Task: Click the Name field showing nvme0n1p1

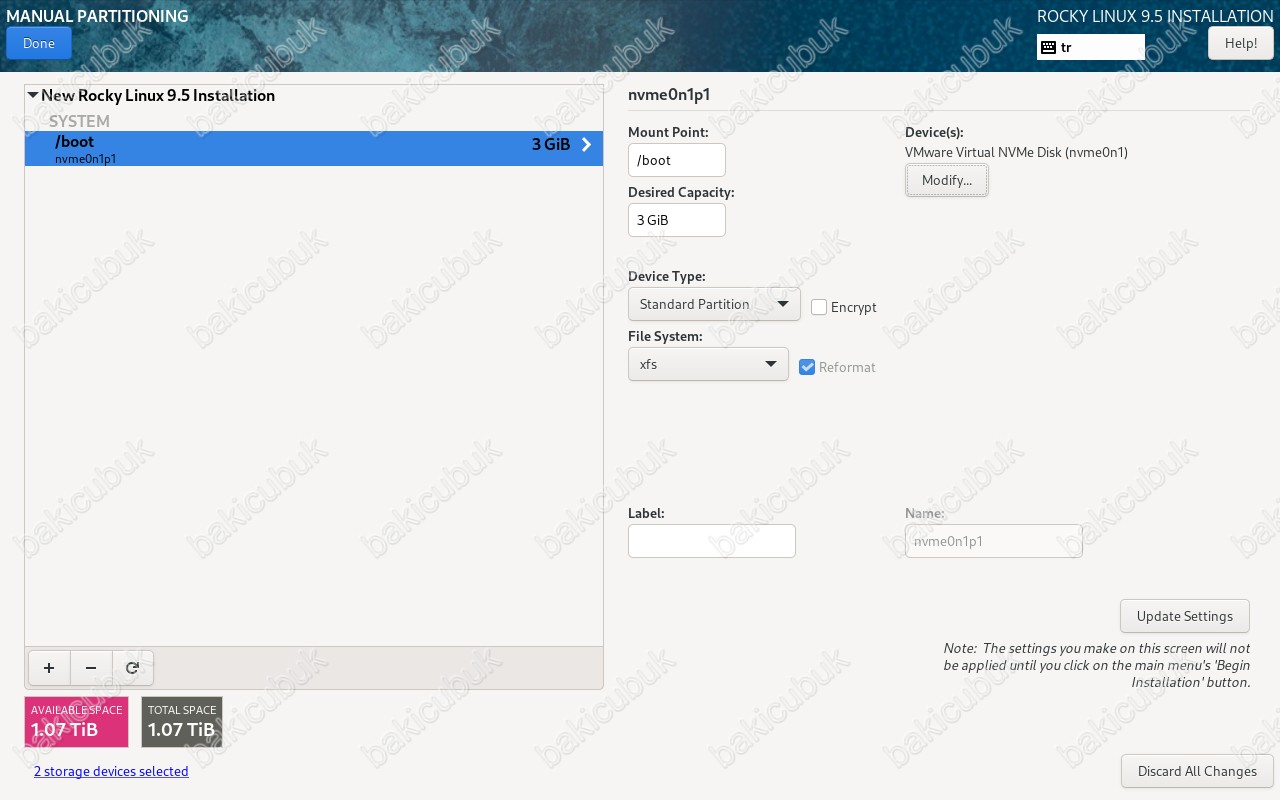Action: click(994, 541)
